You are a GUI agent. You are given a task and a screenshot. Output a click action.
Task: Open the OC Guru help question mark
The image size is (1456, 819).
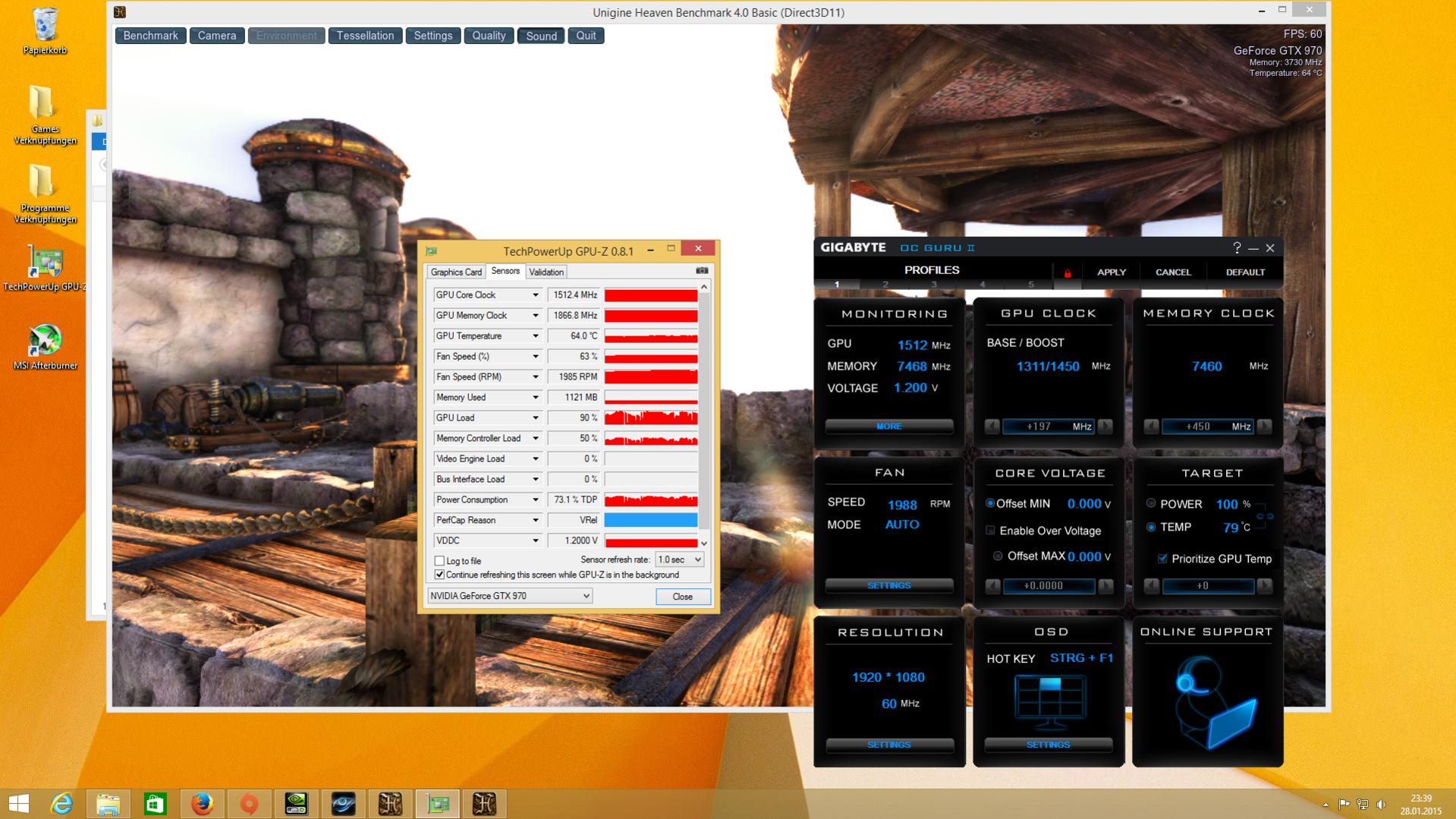click(1237, 247)
